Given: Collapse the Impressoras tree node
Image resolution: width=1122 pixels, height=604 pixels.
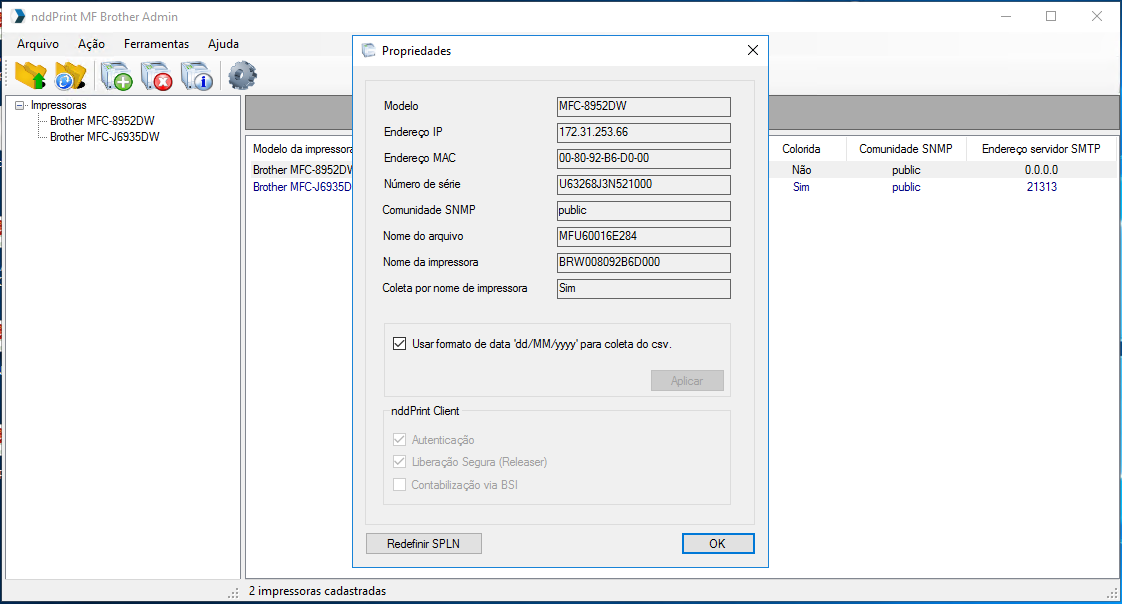Looking at the screenshot, I should (x=20, y=105).
